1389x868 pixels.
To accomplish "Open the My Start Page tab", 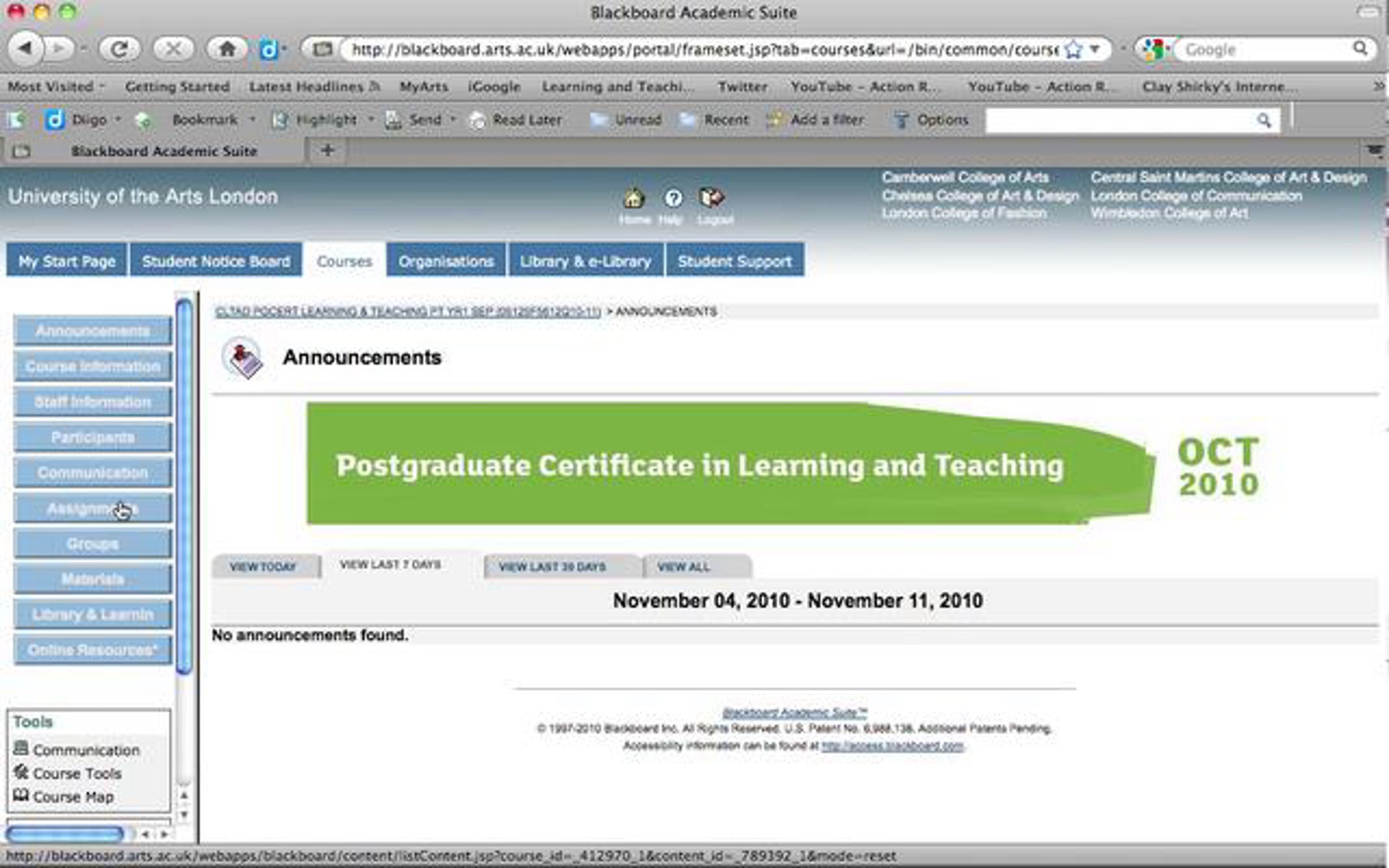I will click(67, 261).
